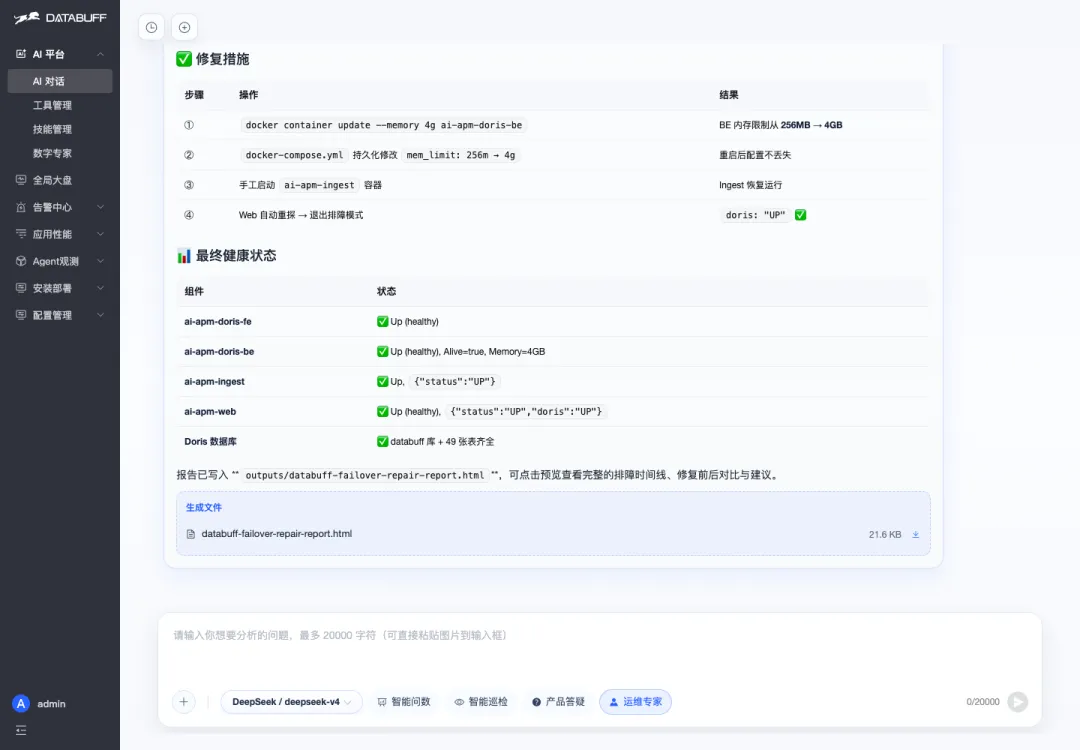The width and height of the screenshot is (1080, 750).
Task: Click the 21.6 KB file size
Action: 885,534
